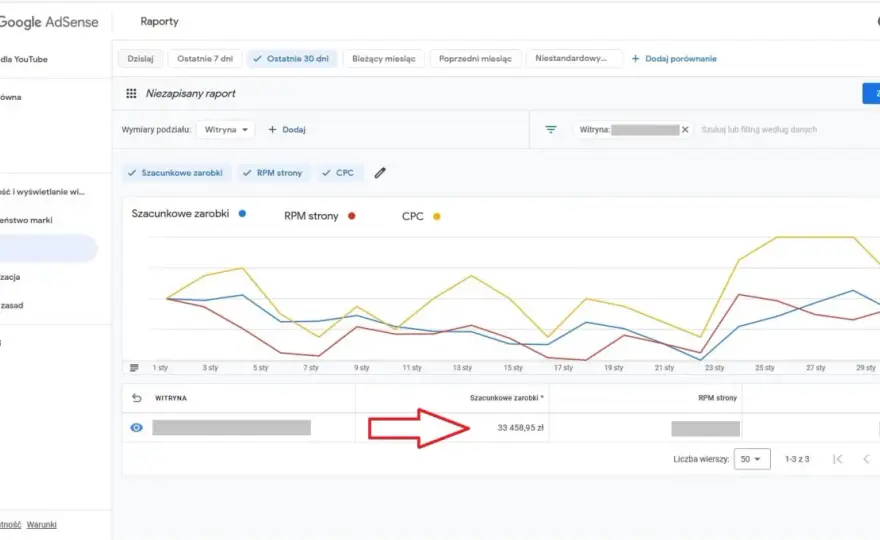Click the chart legend toggle icon below graph
Image resolution: width=880 pixels, height=540 pixels.
[x=134, y=368]
